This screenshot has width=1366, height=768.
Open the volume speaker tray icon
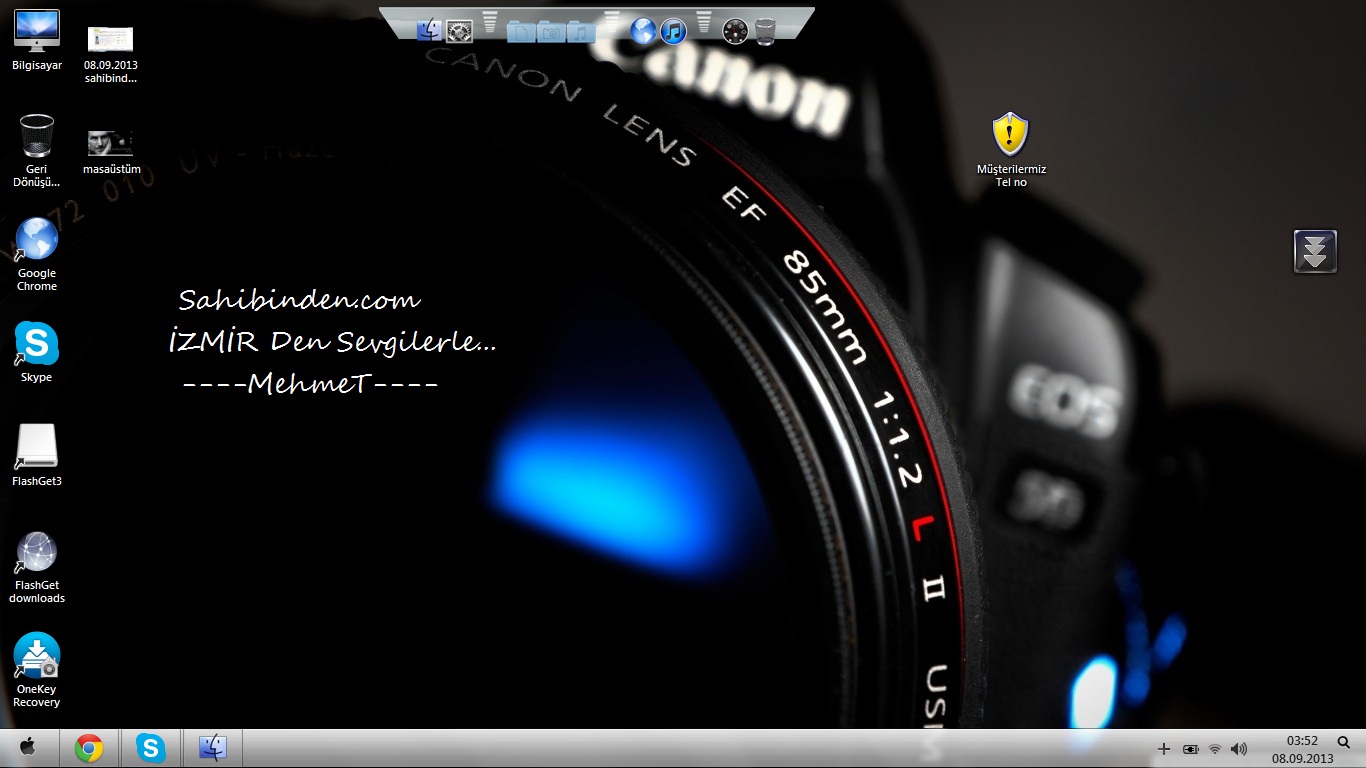pyautogui.click(x=1239, y=749)
